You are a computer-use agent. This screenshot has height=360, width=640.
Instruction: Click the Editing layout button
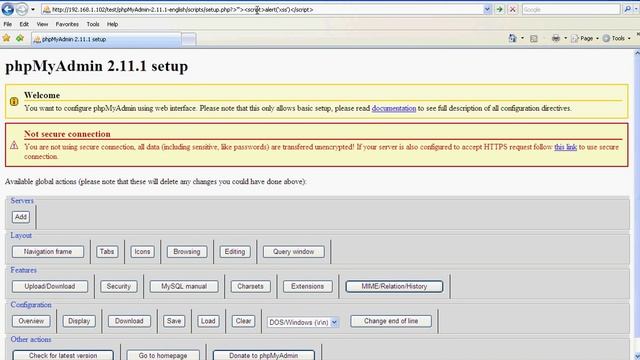235,252
